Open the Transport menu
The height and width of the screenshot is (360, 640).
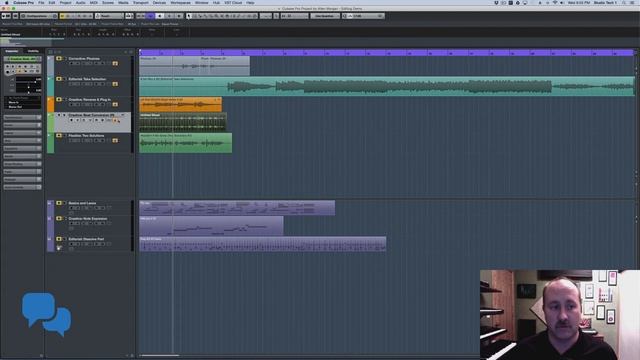pyautogui.click(x=140, y=2)
